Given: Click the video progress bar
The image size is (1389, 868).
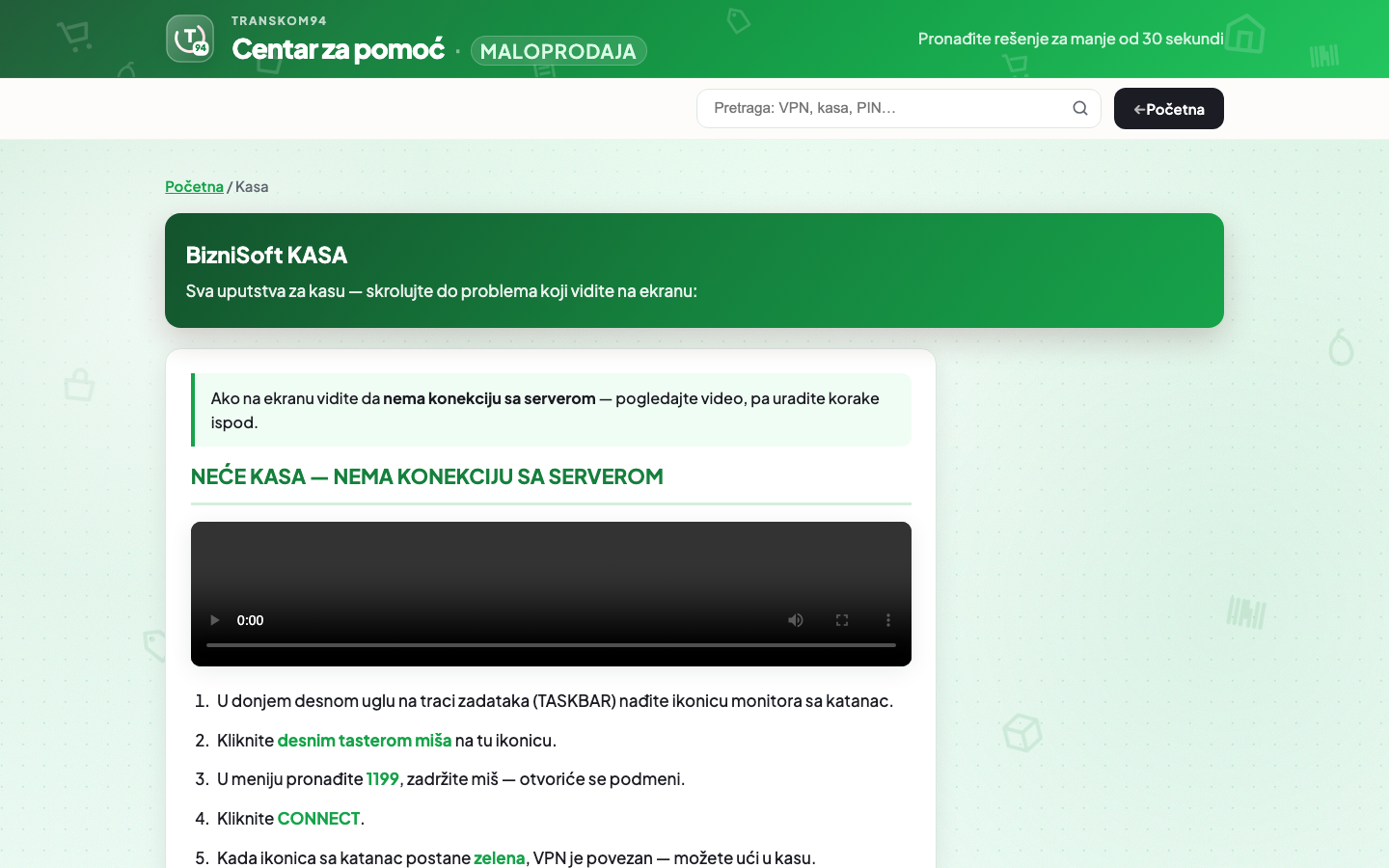Looking at the screenshot, I should click(551, 645).
